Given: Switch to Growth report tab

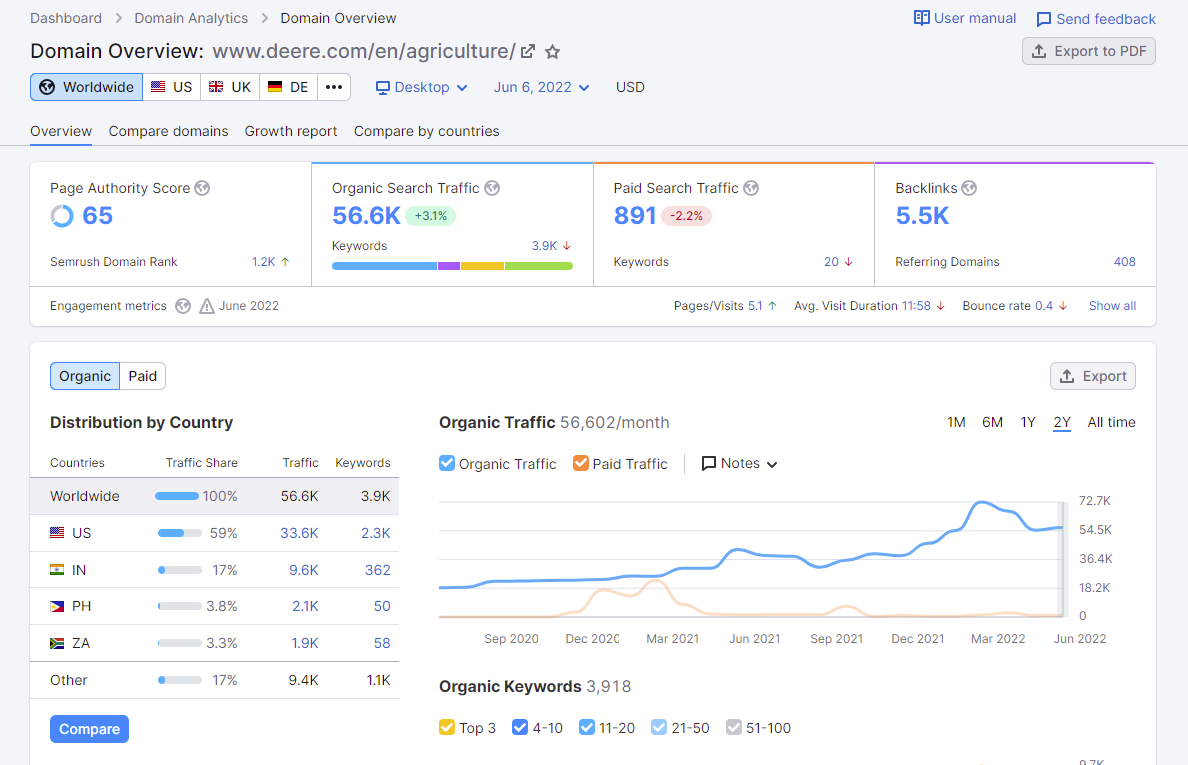Looking at the screenshot, I should point(291,131).
